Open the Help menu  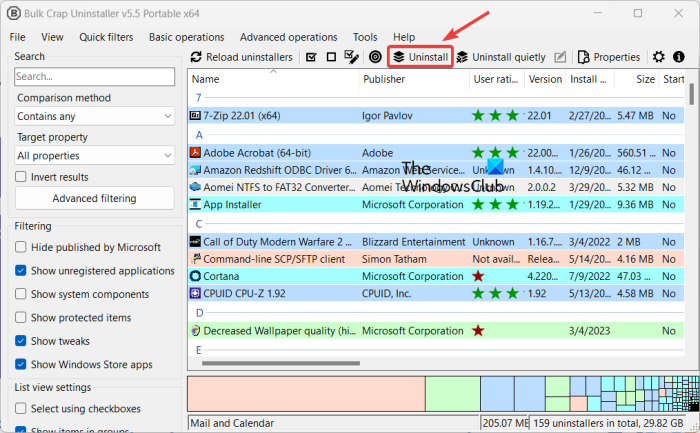pyautogui.click(x=404, y=37)
